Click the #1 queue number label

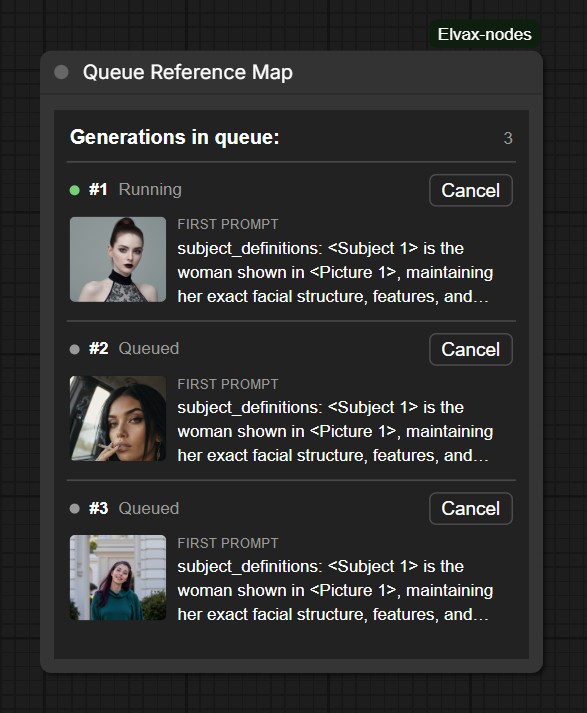click(98, 189)
